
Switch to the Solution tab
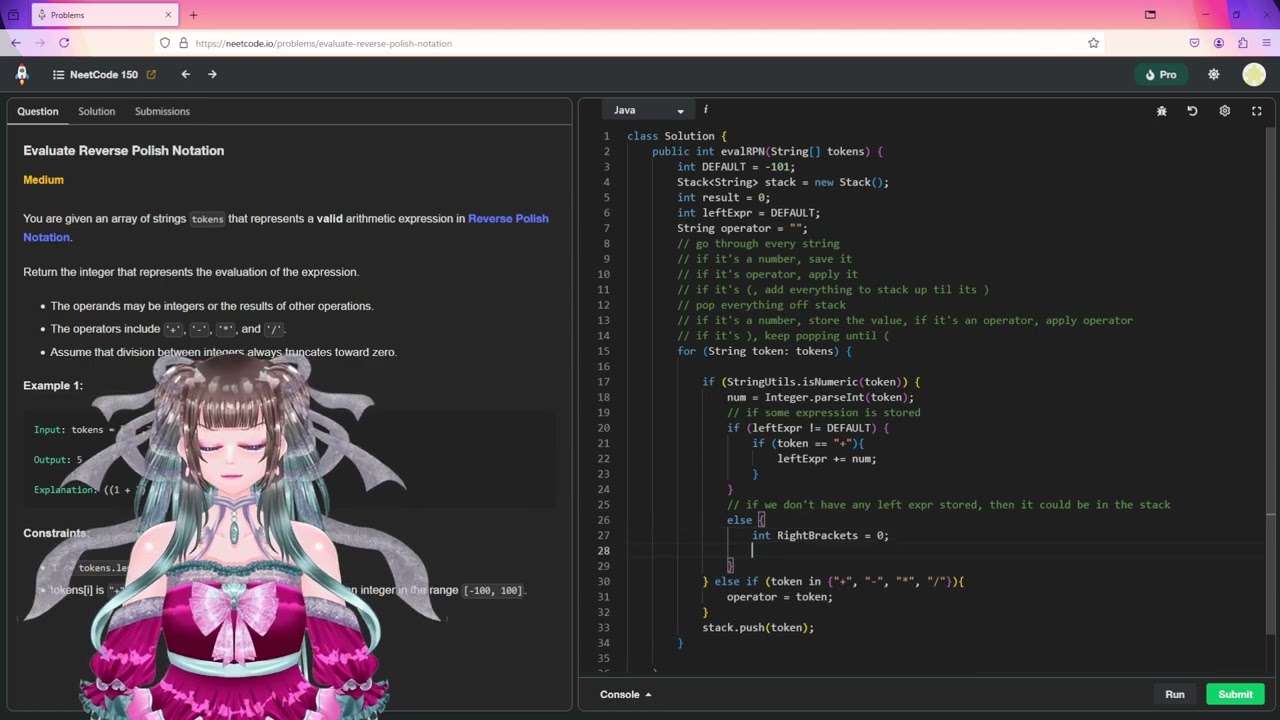[97, 111]
